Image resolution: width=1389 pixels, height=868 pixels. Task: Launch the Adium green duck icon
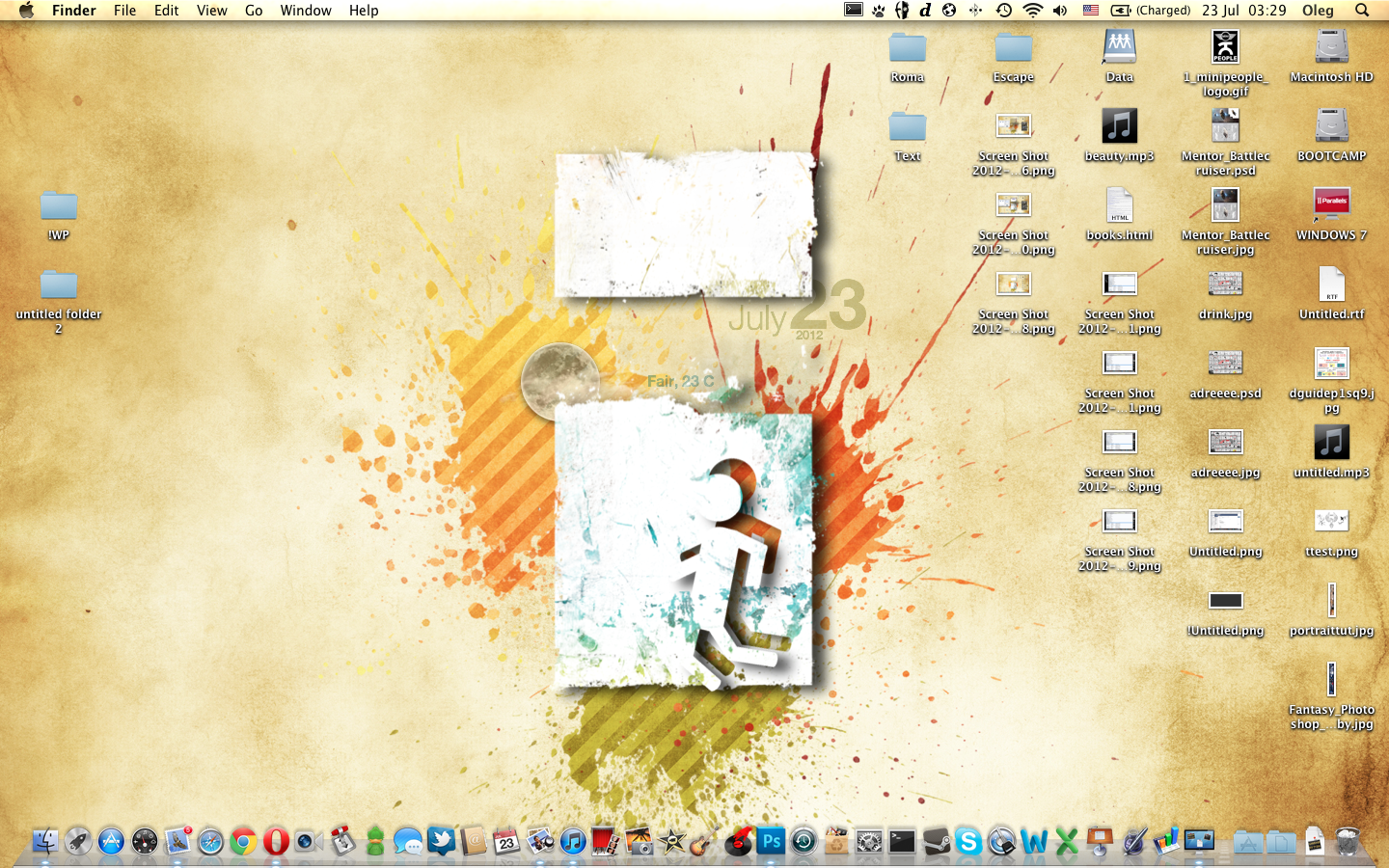(x=375, y=841)
